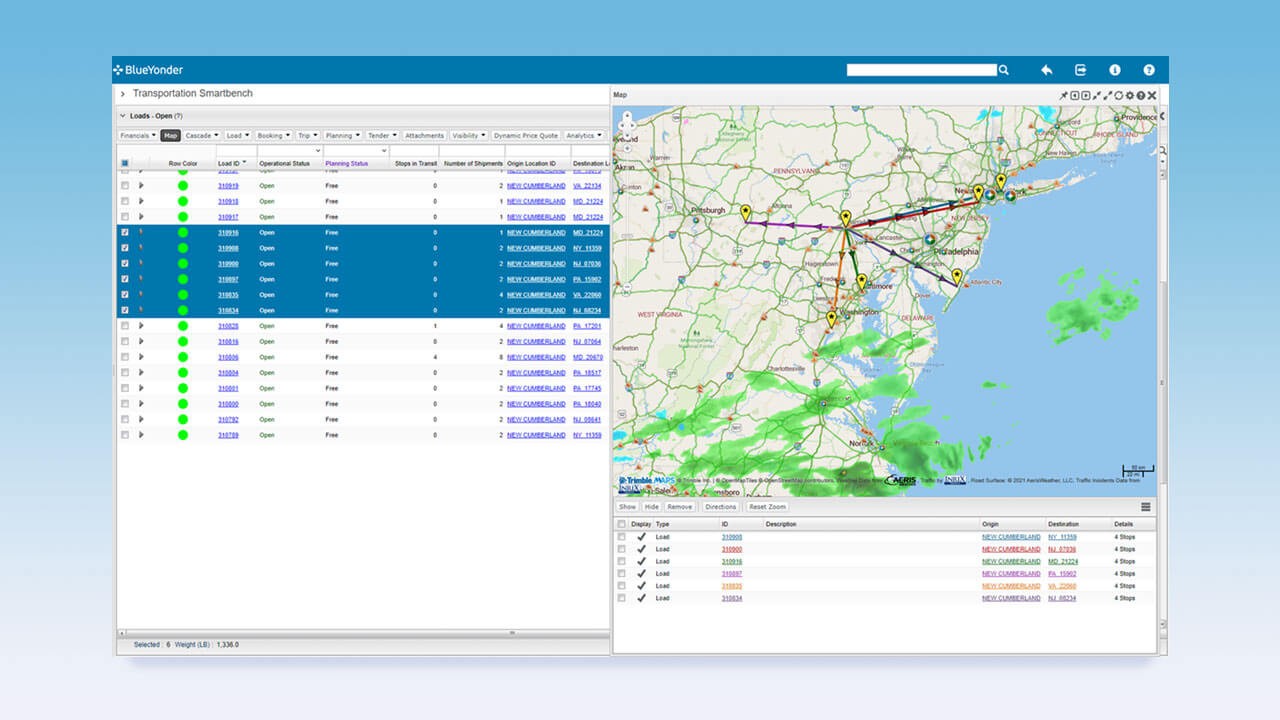The height and width of the screenshot is (720, 1280).
Task: Click the zoom-out map resize icon
Action: coord(1106,95)
